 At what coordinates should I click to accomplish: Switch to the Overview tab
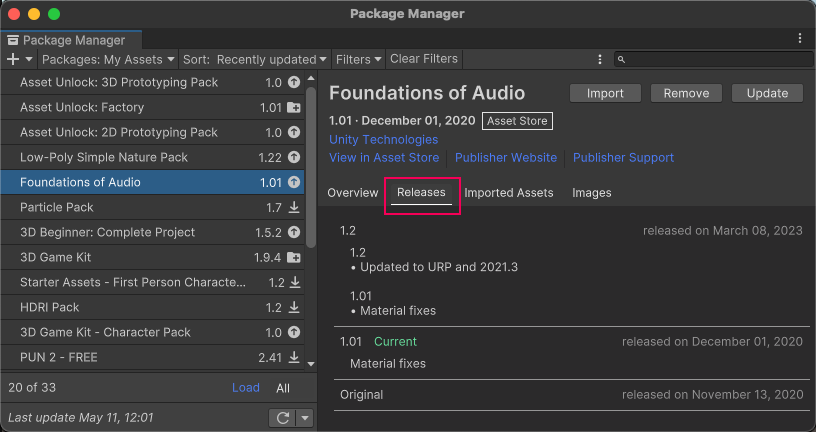point(353,193)
